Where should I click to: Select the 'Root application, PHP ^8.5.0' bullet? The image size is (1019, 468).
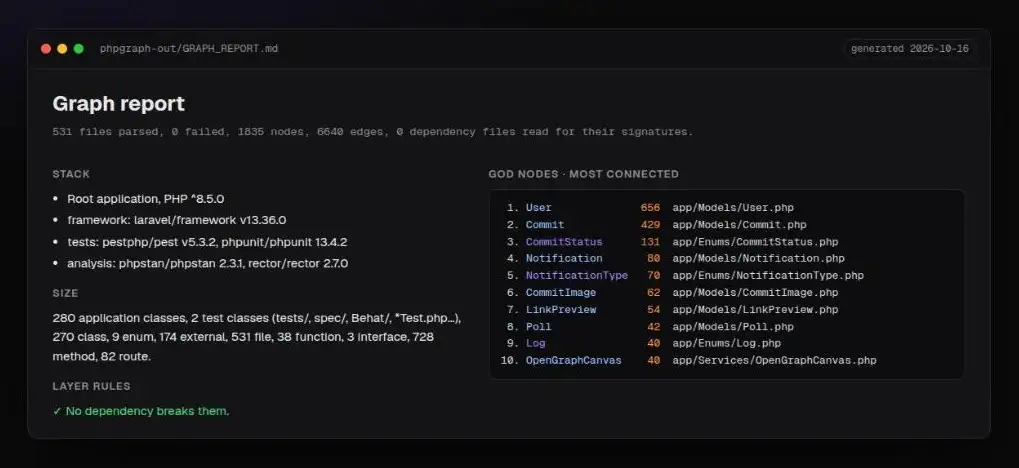click(x=146, y=199)
